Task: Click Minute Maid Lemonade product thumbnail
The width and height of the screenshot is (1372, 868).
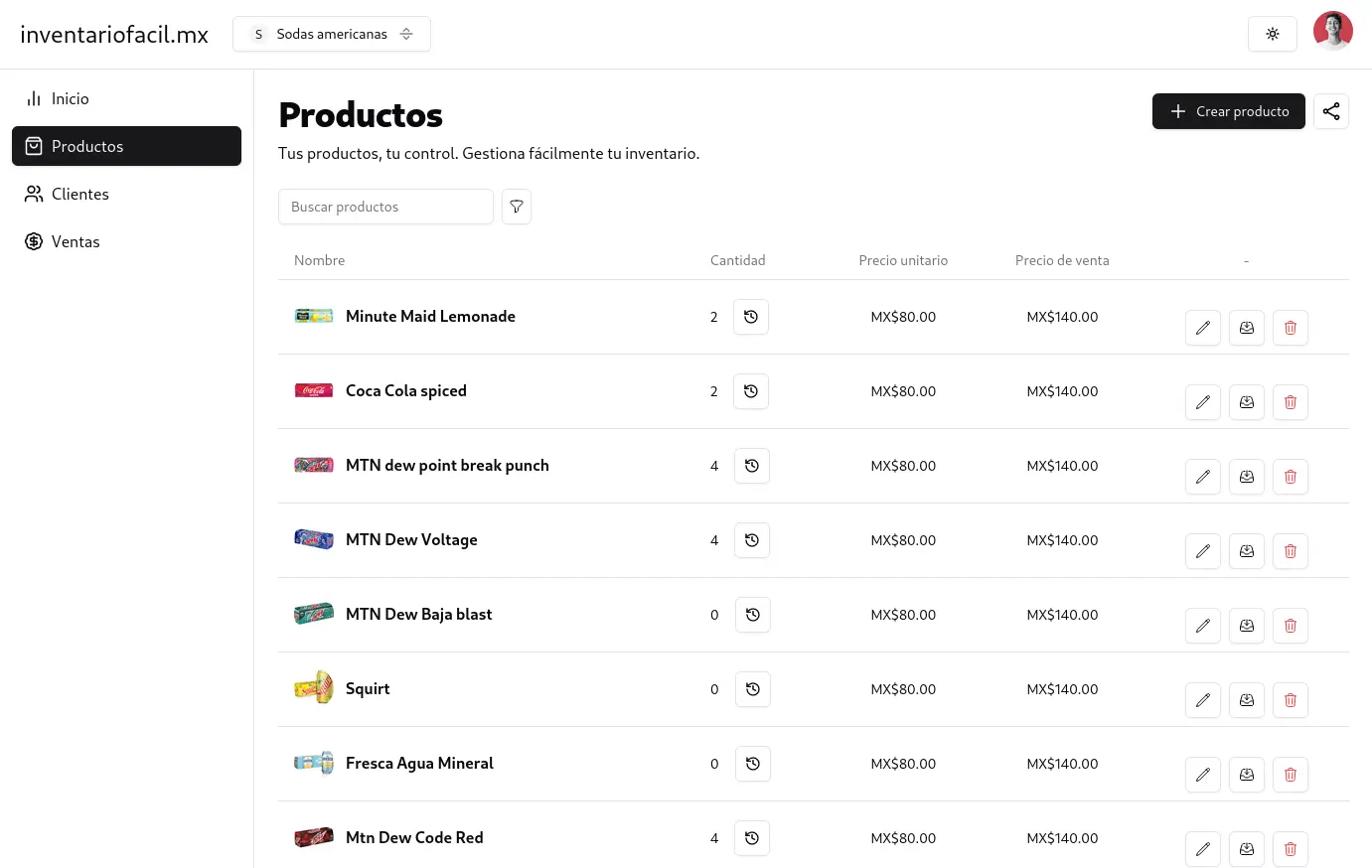Action: tap(314, 316)
